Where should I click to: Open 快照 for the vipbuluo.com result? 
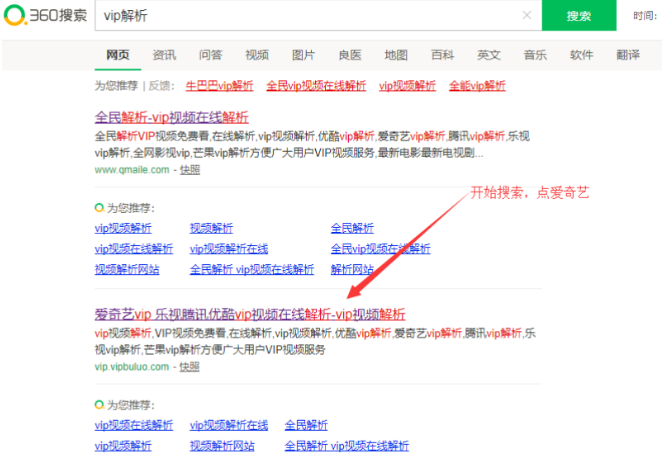(x=189, y=367)
